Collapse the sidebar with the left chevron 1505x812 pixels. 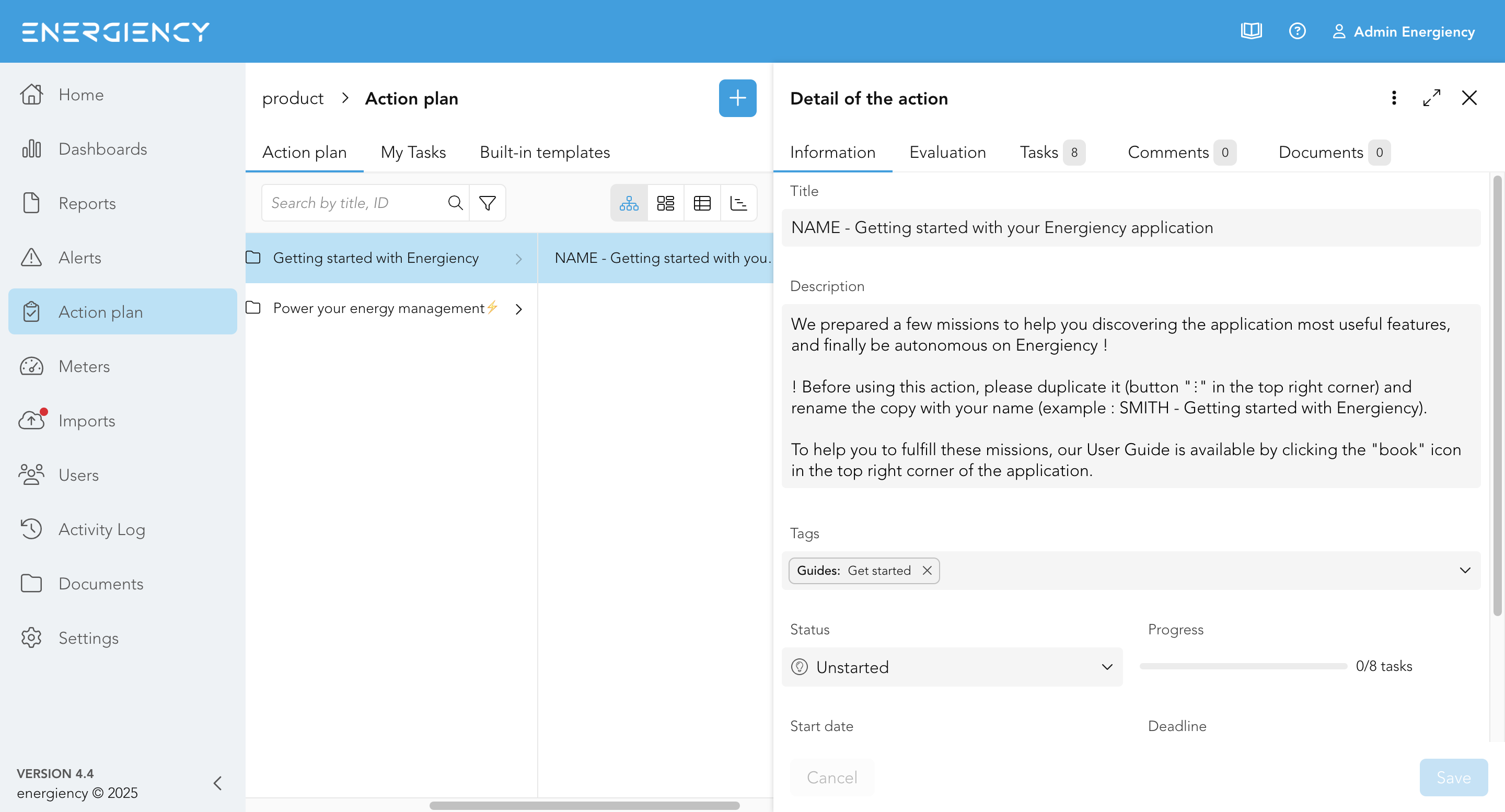[218, 783]
